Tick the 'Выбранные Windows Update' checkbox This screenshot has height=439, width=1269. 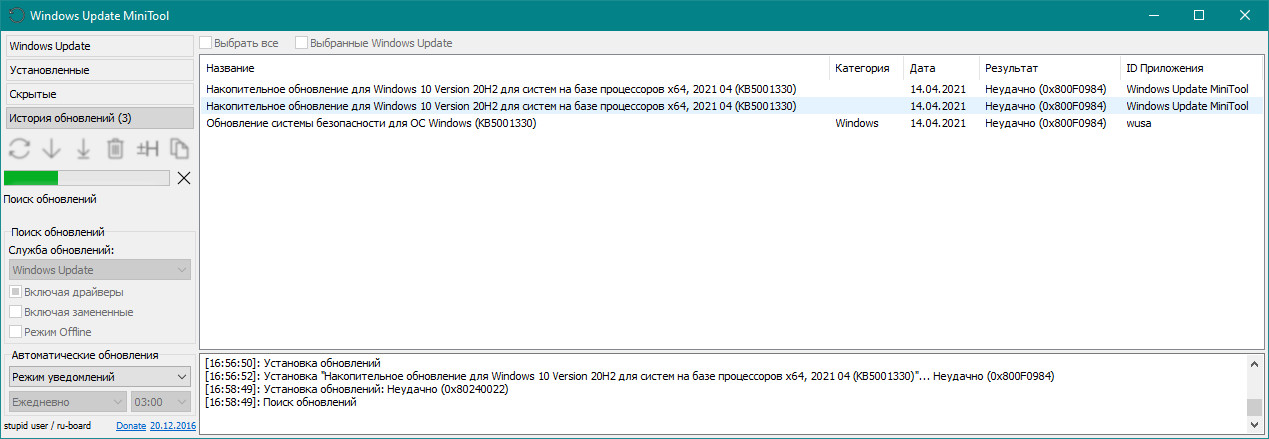301,43
